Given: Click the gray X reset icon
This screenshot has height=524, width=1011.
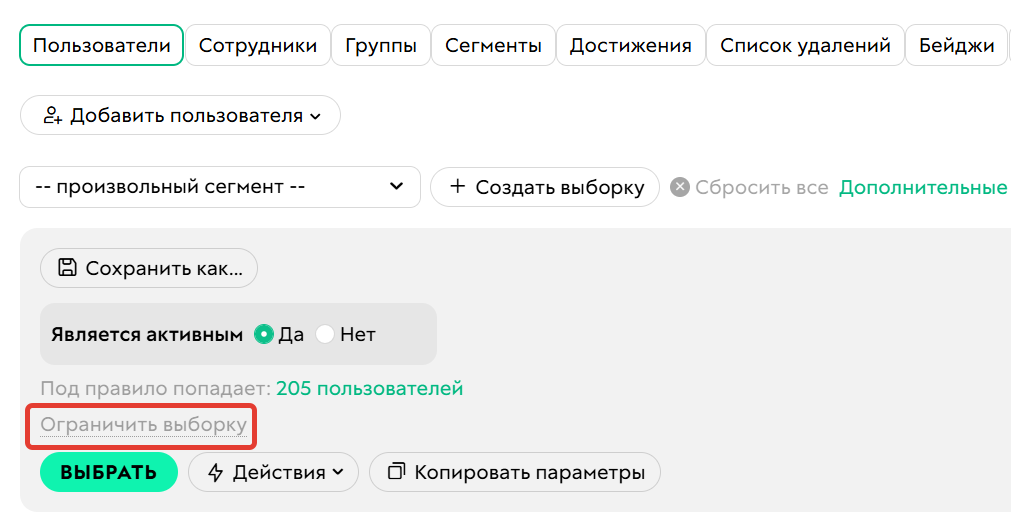Looking at the screenshot, I should coord(680,187).
